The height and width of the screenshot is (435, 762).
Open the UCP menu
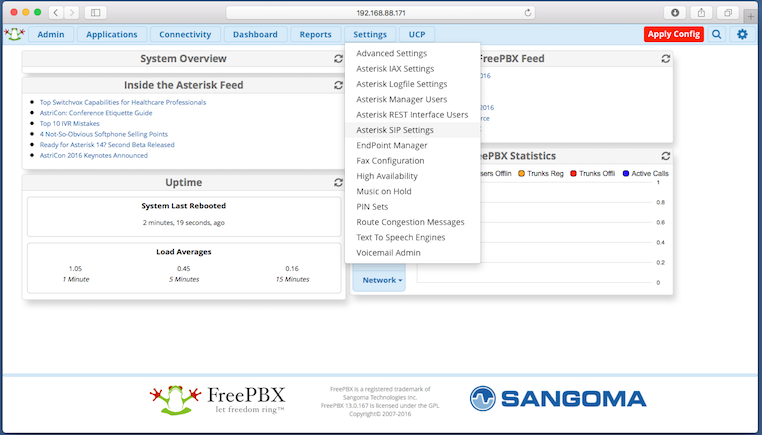point(417,35)
